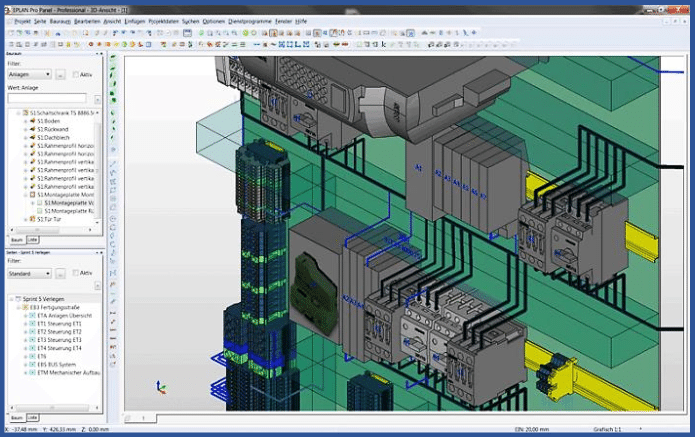This screenshot has height=437, width=695.
Task: Collapse the Sprint 5 Verlegen node
Action: coord(12,299)
